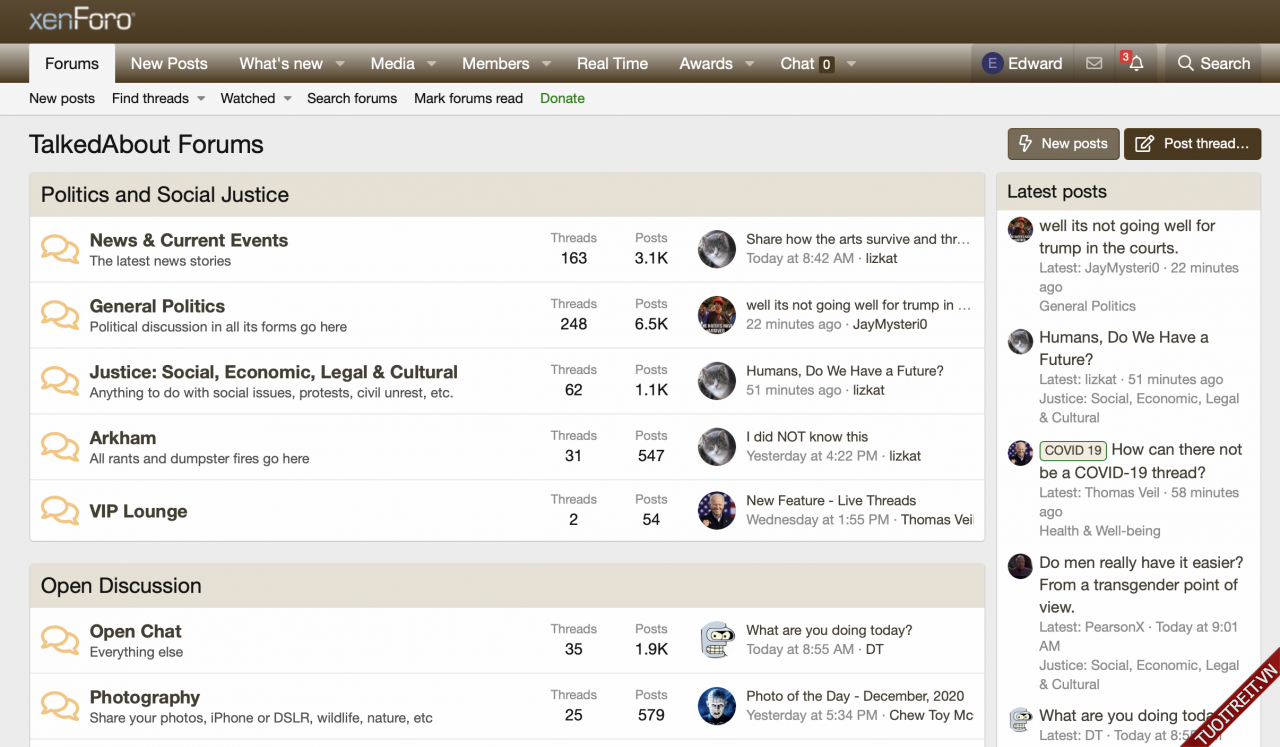The height and width of the screenshot is (747, 1280).
Task: Open Search in the navigation bar
Action: [x=1213, y=63]
